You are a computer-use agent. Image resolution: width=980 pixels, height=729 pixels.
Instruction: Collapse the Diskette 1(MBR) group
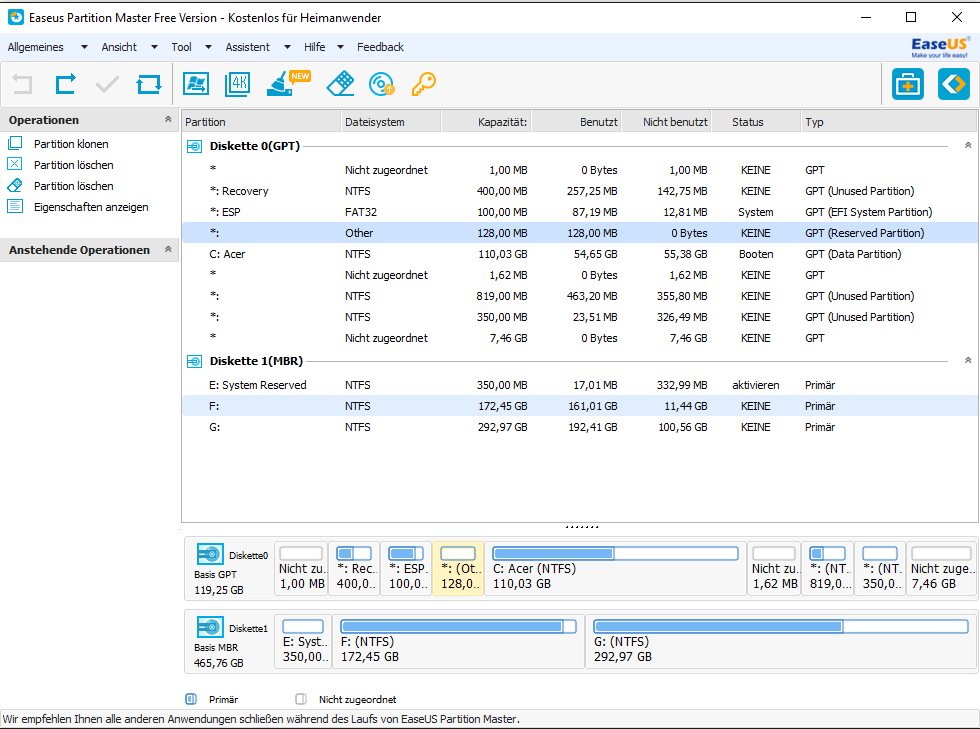point(968,360)
